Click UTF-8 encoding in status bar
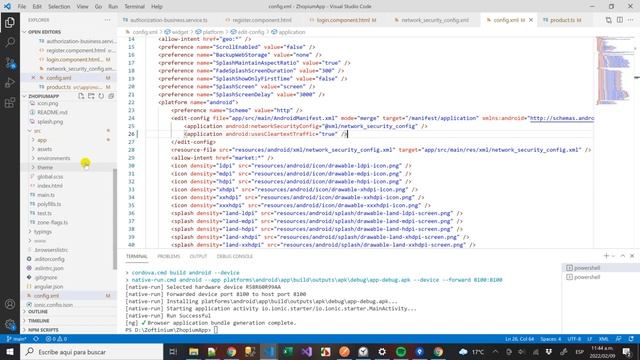The image size is (640, 360). point(574,339)
